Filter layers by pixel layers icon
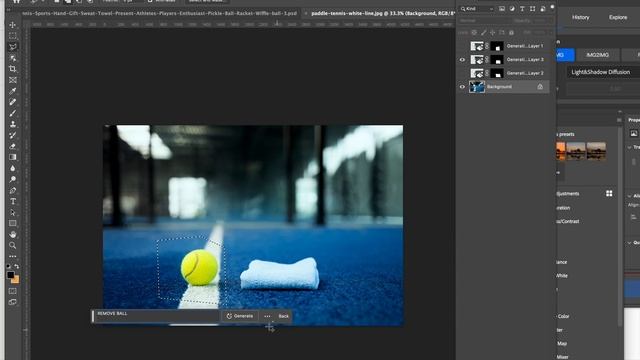 (502, 9)
